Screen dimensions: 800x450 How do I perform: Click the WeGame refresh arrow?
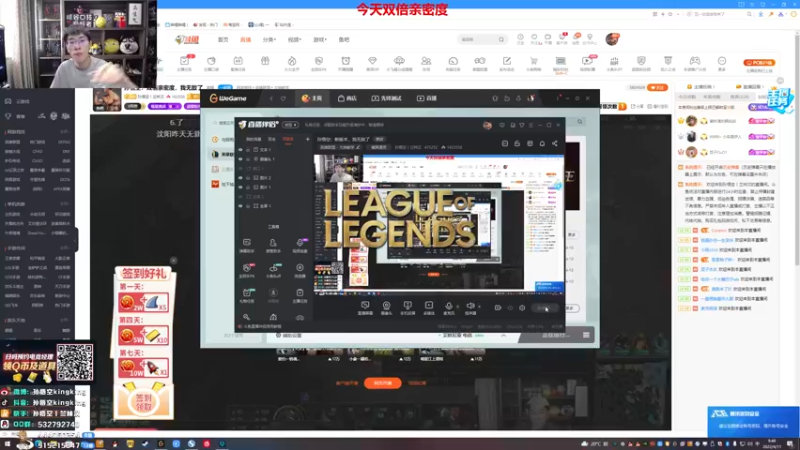coord(283,98)
